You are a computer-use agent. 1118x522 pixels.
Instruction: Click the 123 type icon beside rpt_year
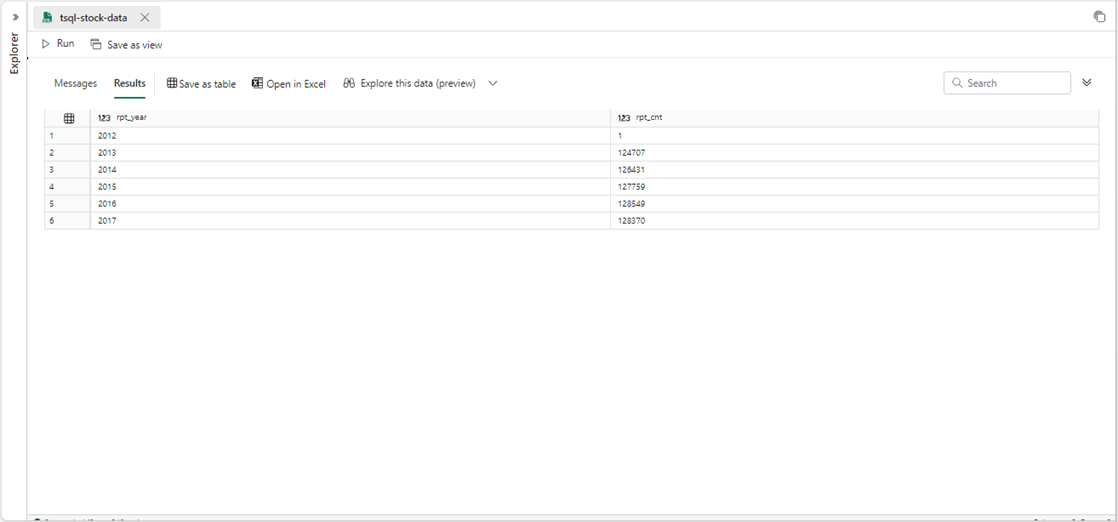(104, 118)
